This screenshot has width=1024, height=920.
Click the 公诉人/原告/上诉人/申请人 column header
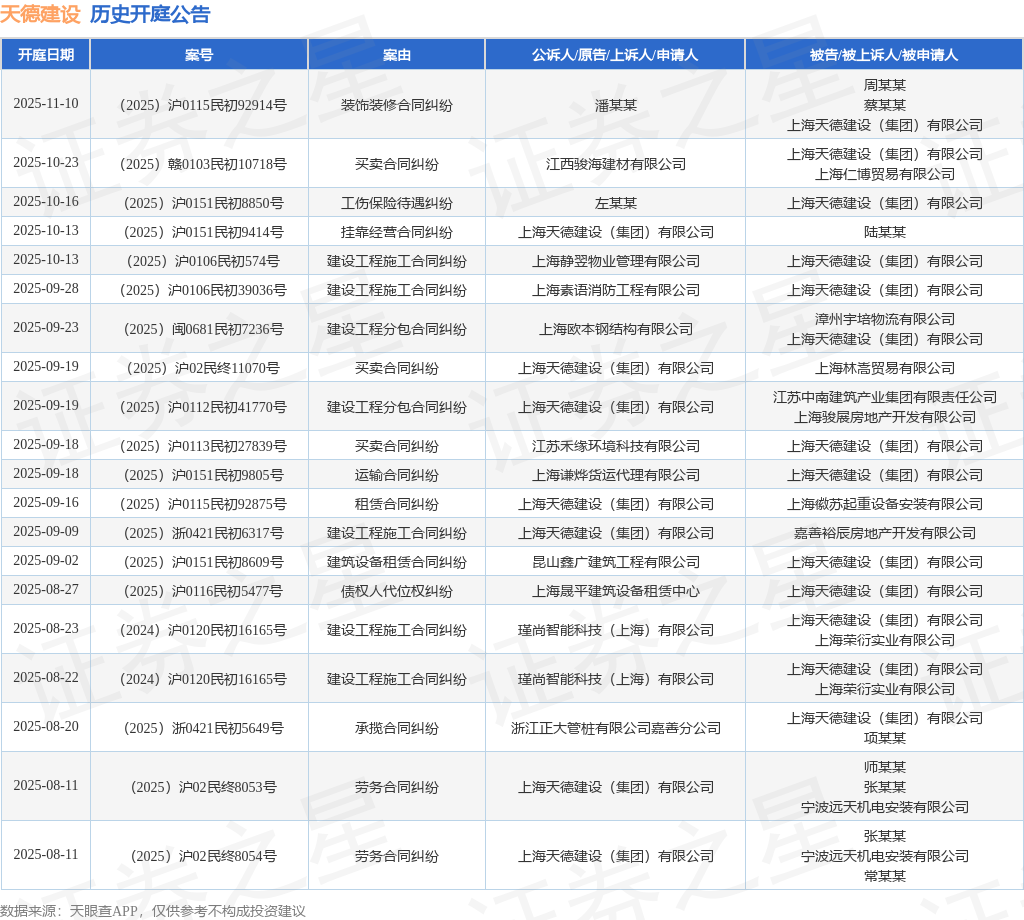[615, 55]
